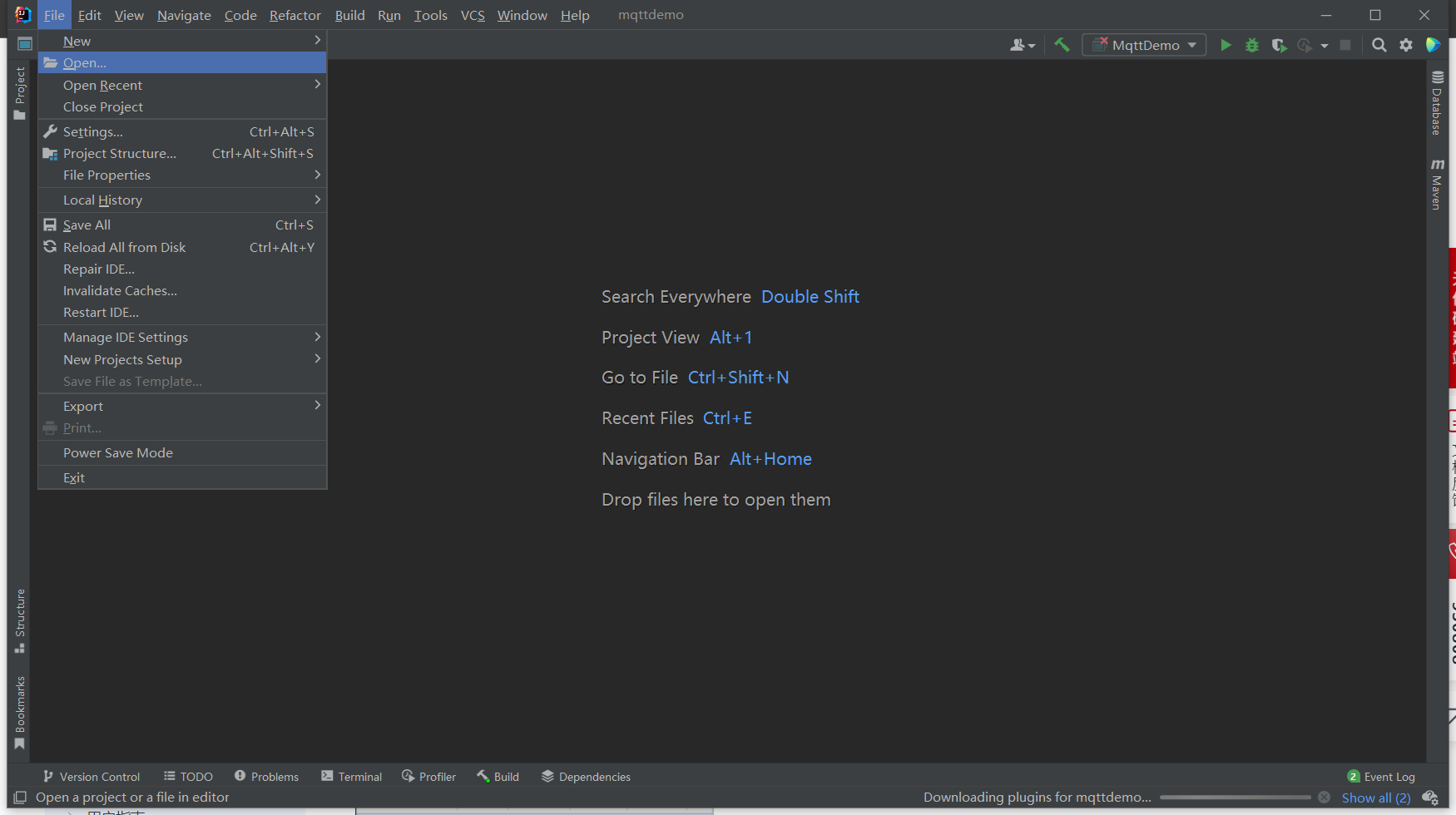Run MqttDemo with coverage shield icon
The image size is (1456, 815).
[x=1279, y=45]
